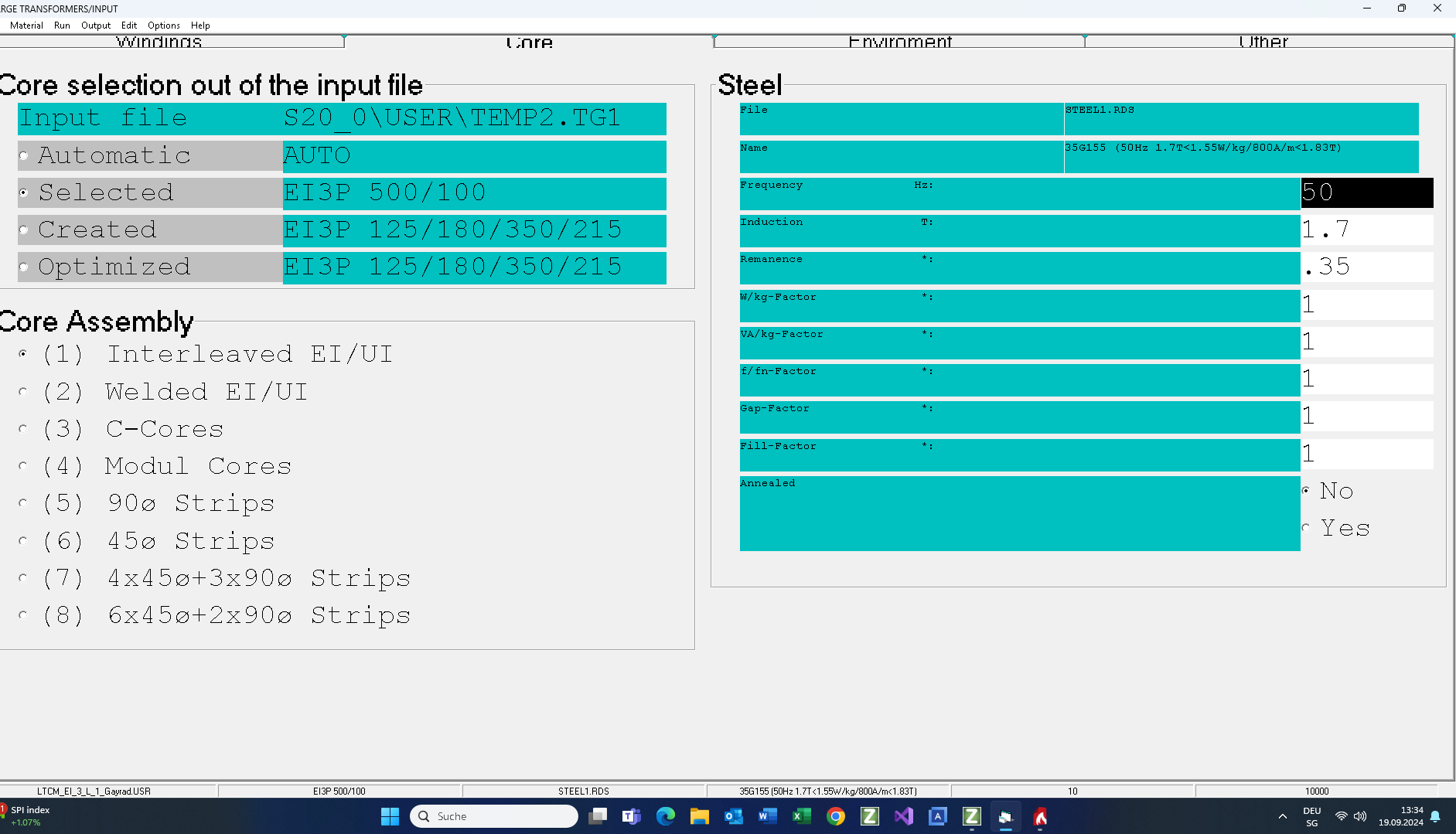Open Task View from the taskbar
Image resolution: width=1456 pixels, height=834 pixels.
598,816
